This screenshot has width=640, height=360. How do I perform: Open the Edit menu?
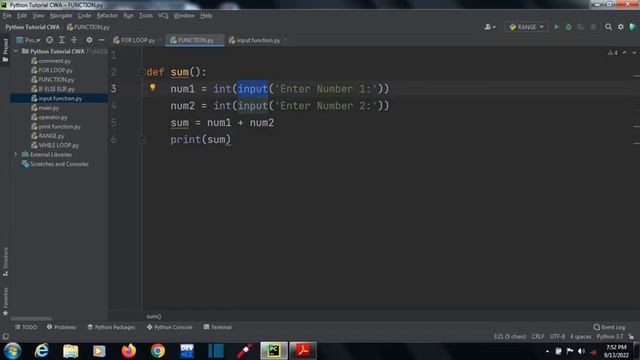coord(22,16)
